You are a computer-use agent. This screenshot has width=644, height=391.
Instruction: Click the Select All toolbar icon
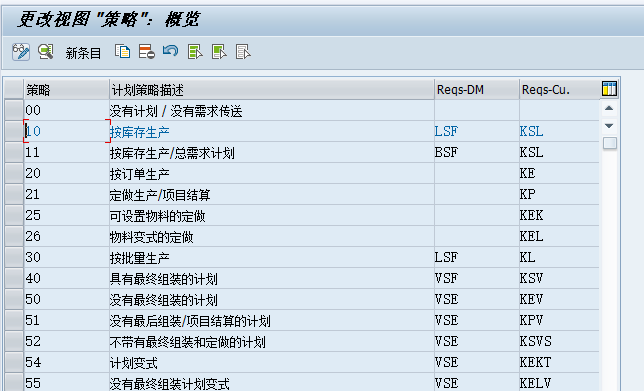coord(195,52)
